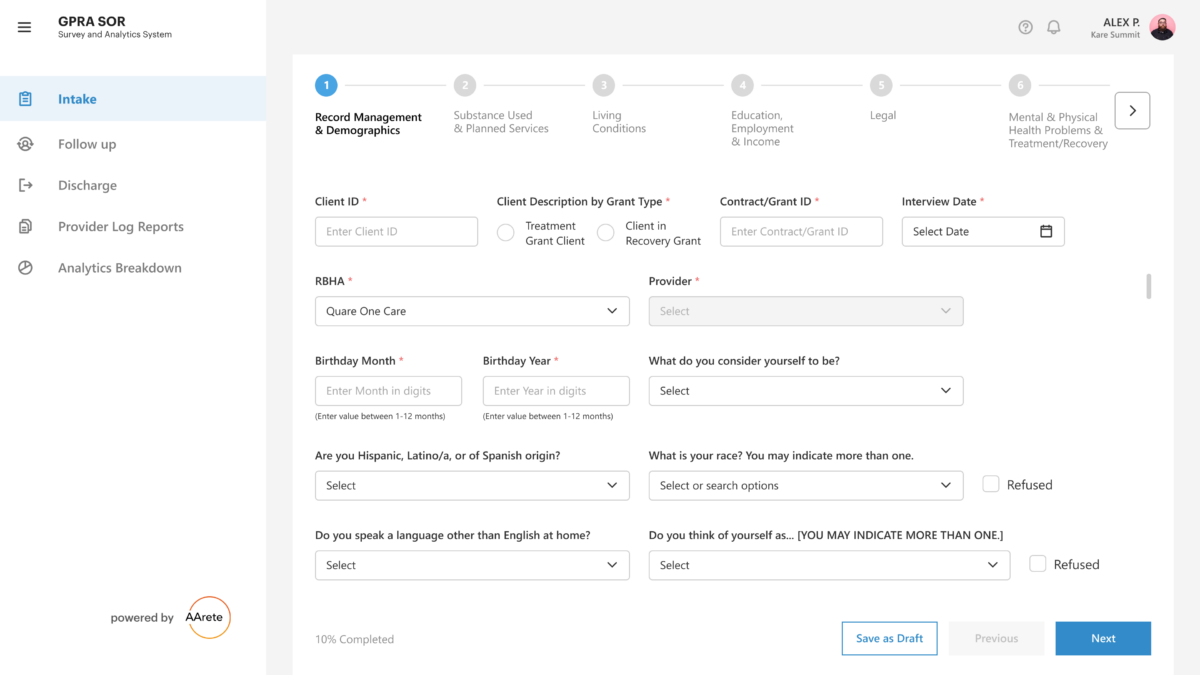
Task: Open the hamburger navigation menu
Action: (x=24, y=27)
